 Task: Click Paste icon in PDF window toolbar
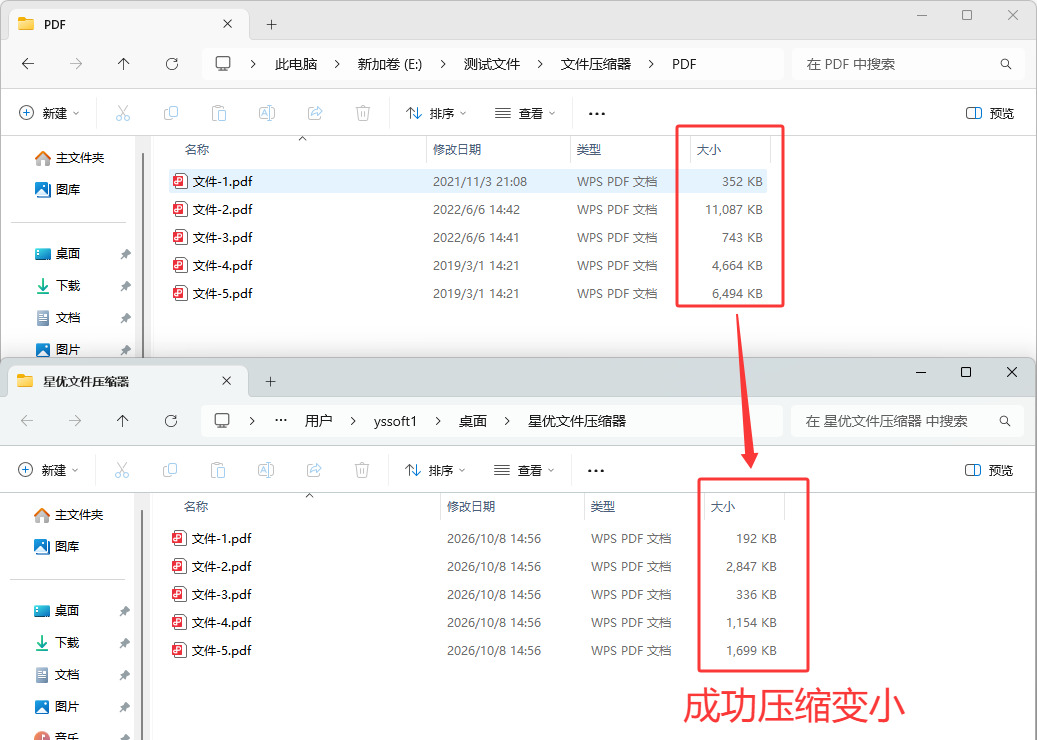[219, 113]
